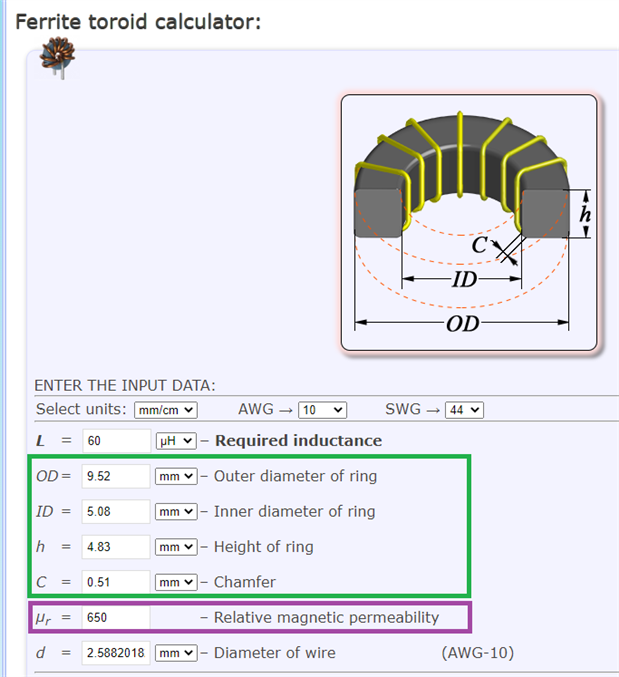619x677 pixels.
Task: Click the ring height h input field
Action: coord(116,547)
